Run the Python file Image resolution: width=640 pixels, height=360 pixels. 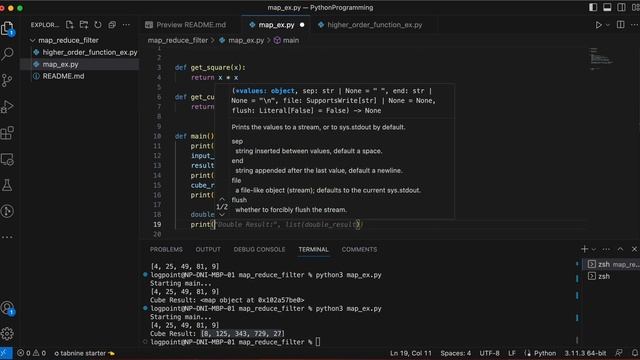598,25
